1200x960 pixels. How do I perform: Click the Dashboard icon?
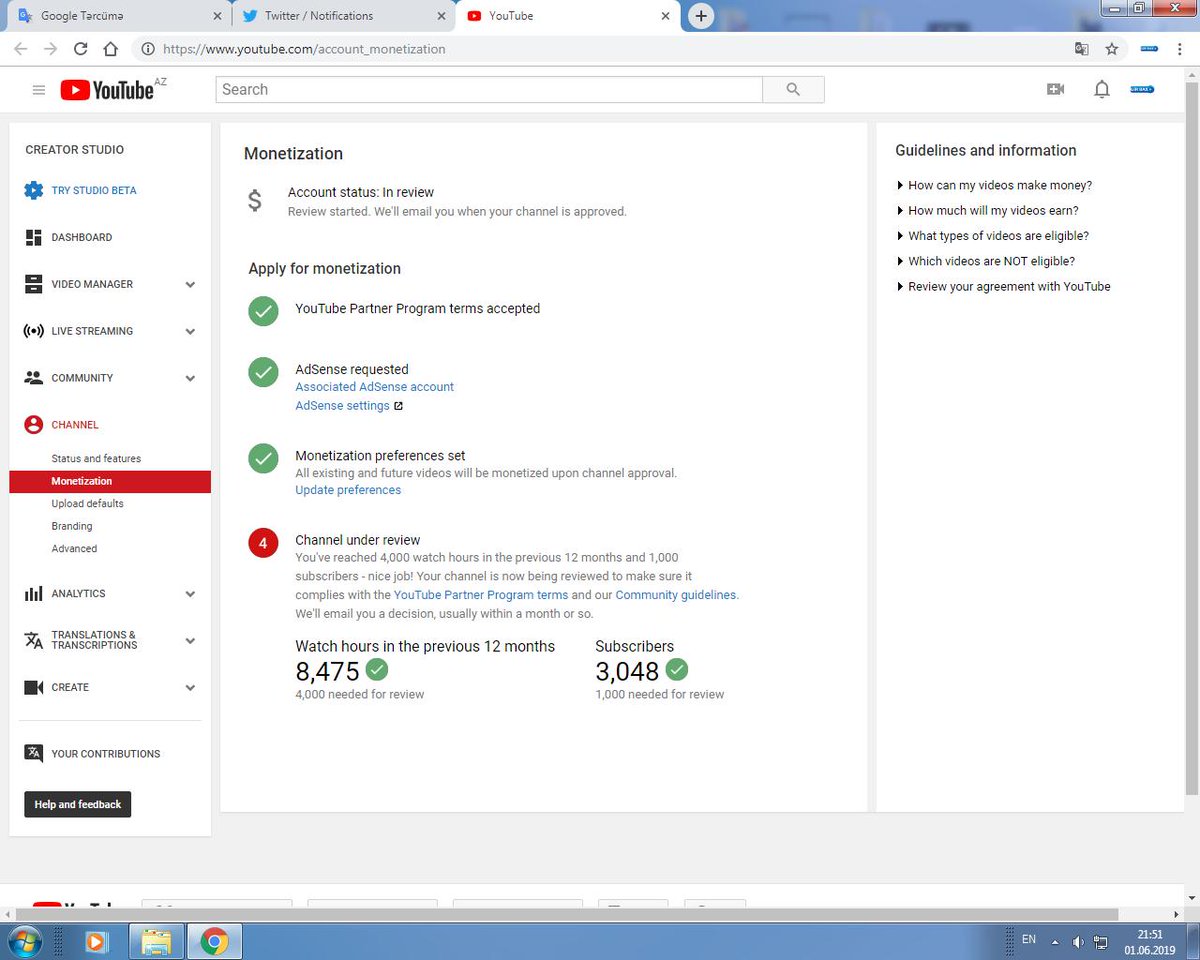(33, 237)
